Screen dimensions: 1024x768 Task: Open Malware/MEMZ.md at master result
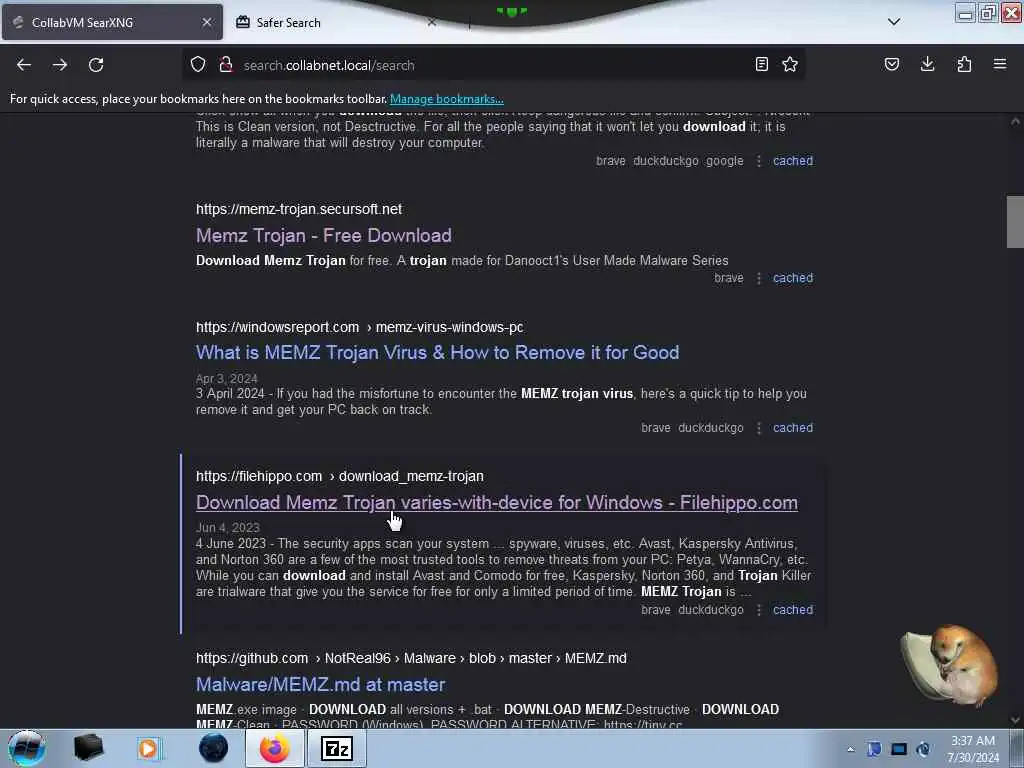click(x=321, y=684)
